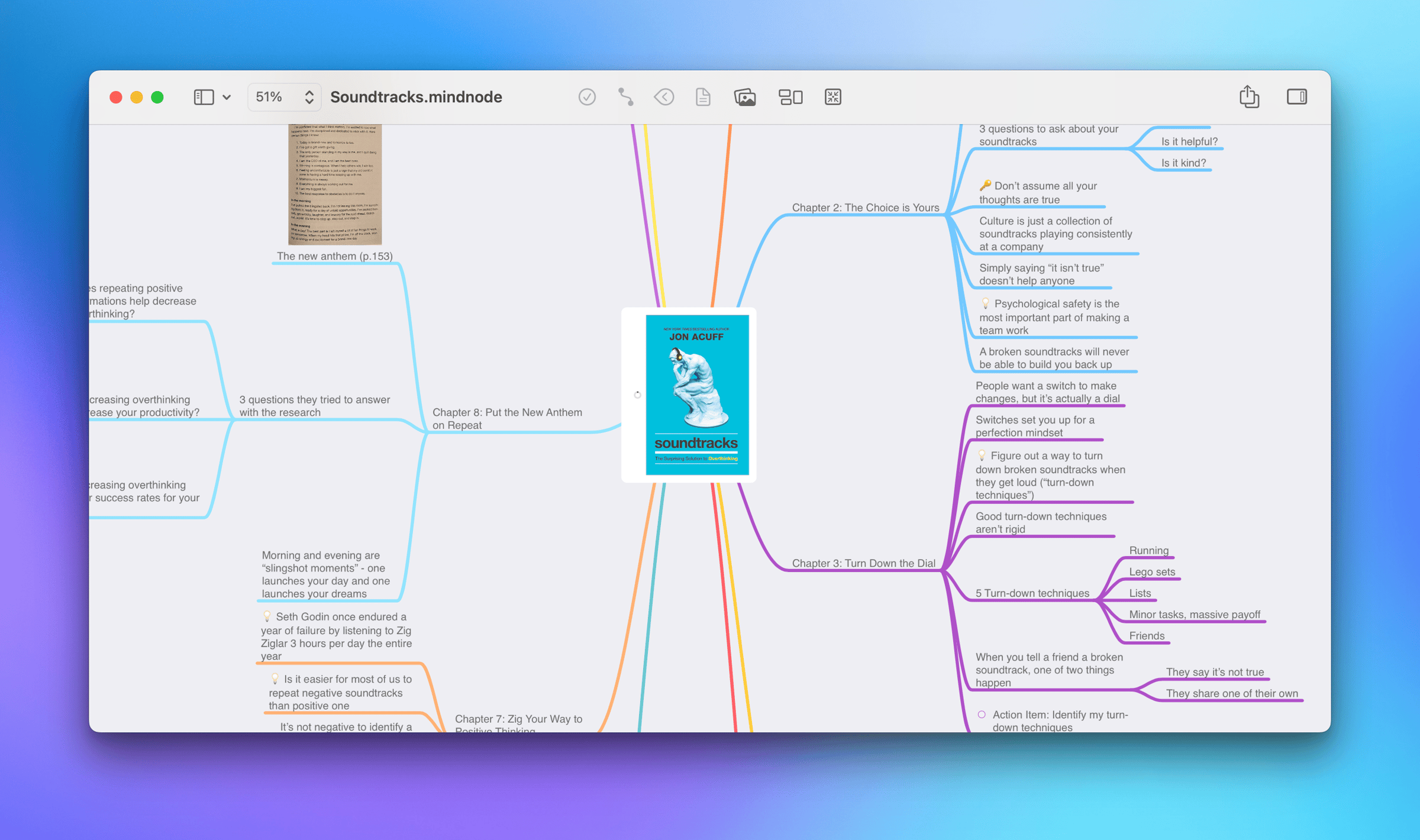Open the sidebar options chevron

click(227, 98)
